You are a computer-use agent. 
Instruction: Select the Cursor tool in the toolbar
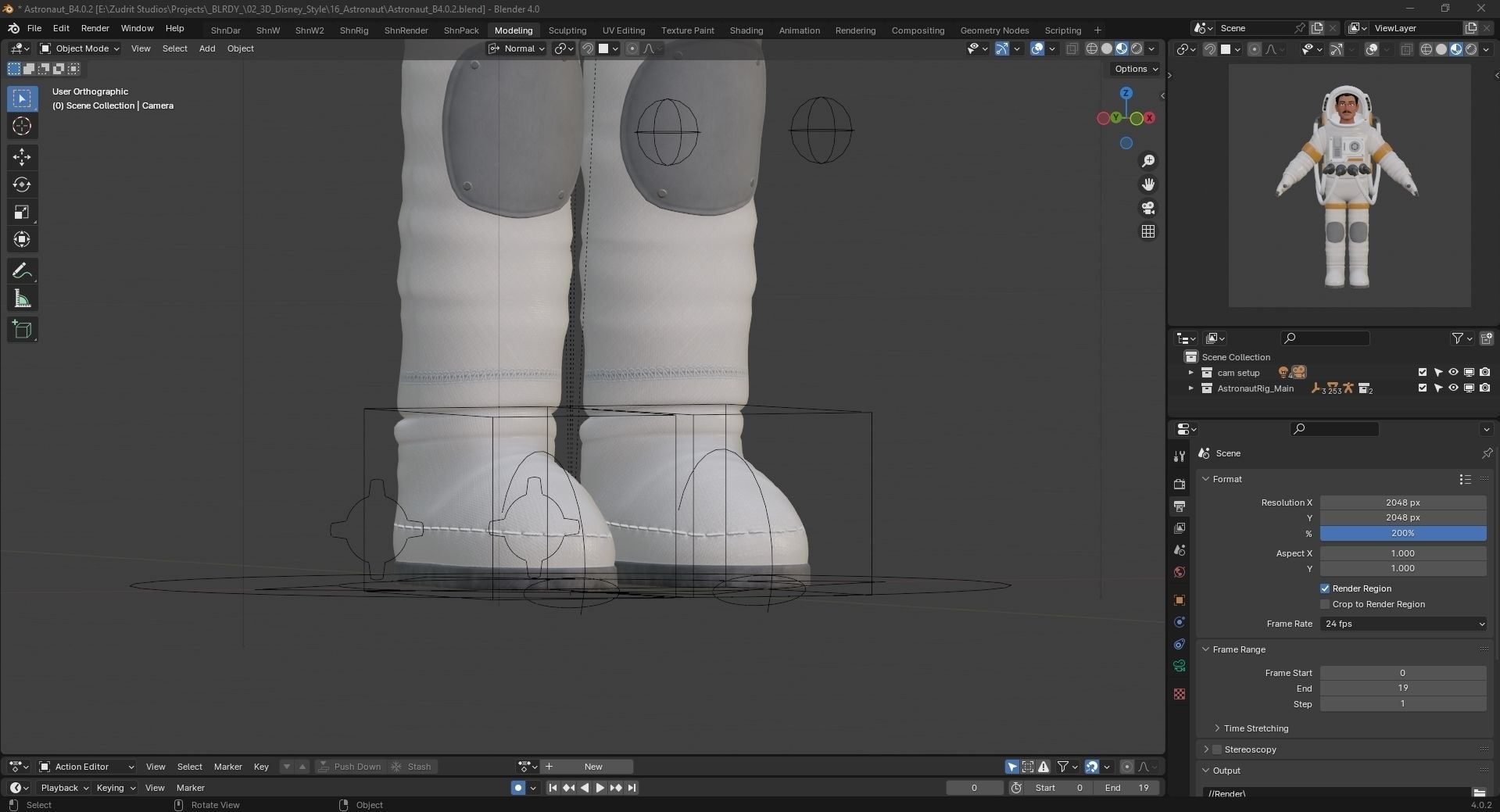pyautogui.click(x=22, y=126)
